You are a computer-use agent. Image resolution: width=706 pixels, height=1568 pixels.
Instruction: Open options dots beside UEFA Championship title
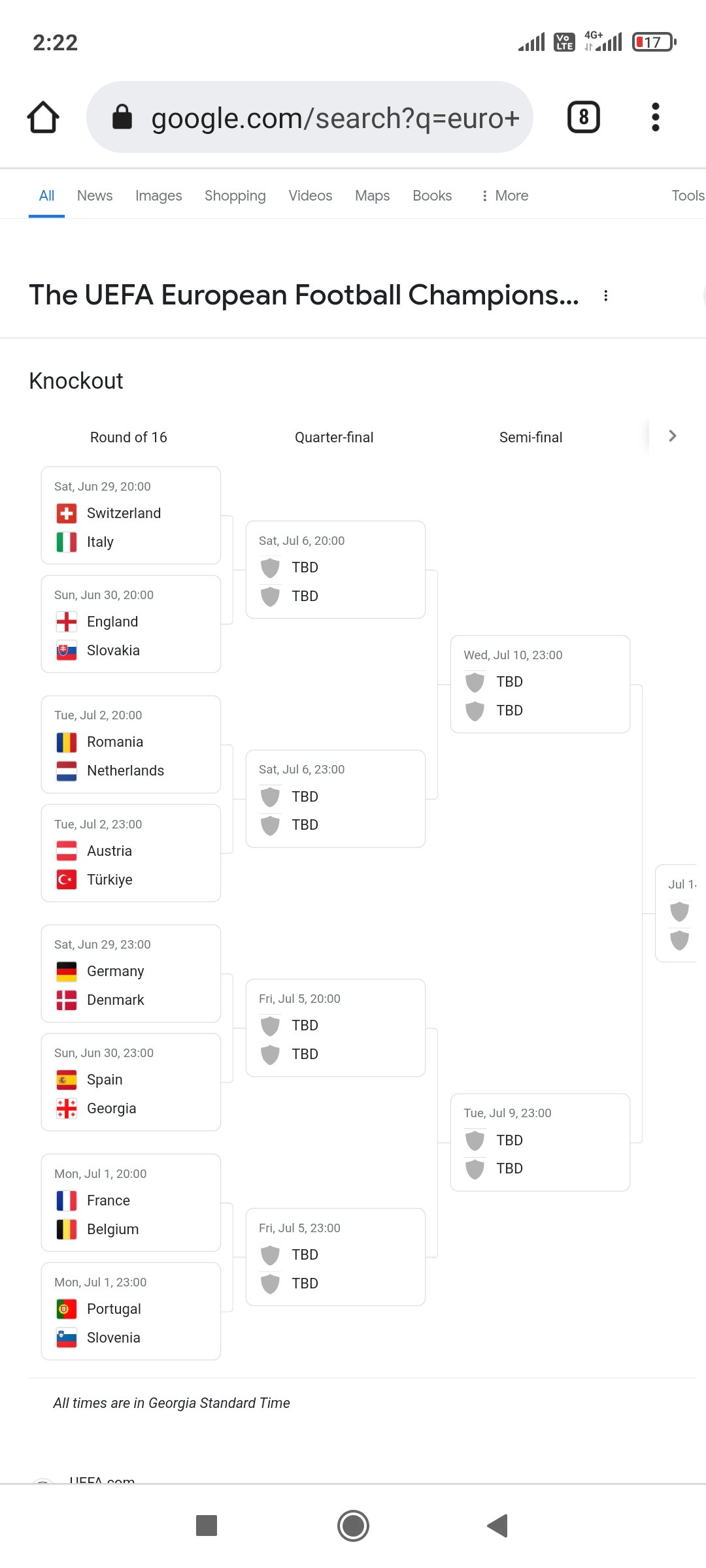click(606, 296)
